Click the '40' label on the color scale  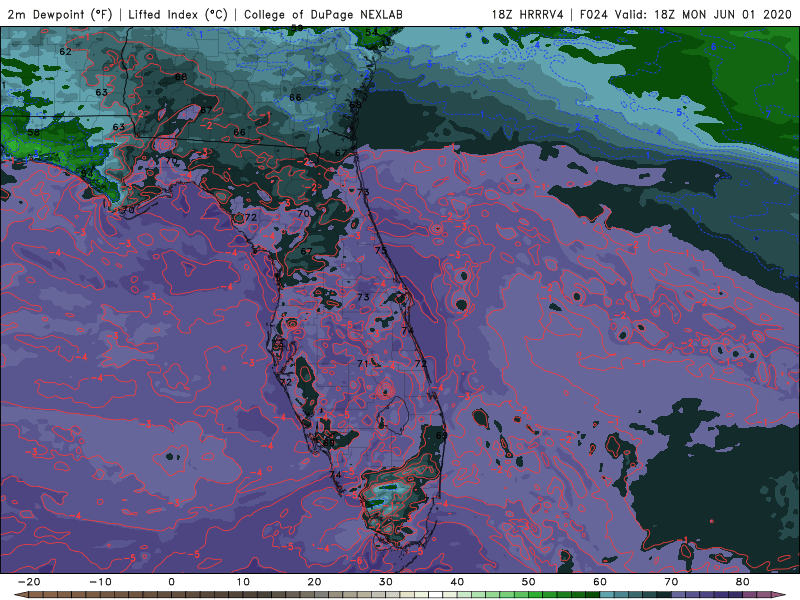pos(457,582)
